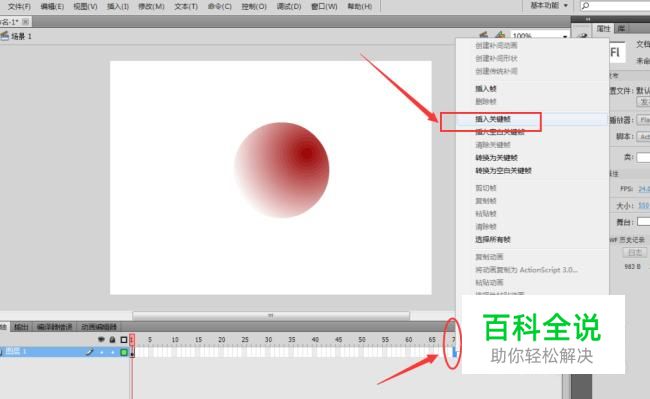Image resolution: width=650 pixels, height=399 pixels.
Task: Expand the 基本功能 workspace dropdown
Action: [549, 5]
